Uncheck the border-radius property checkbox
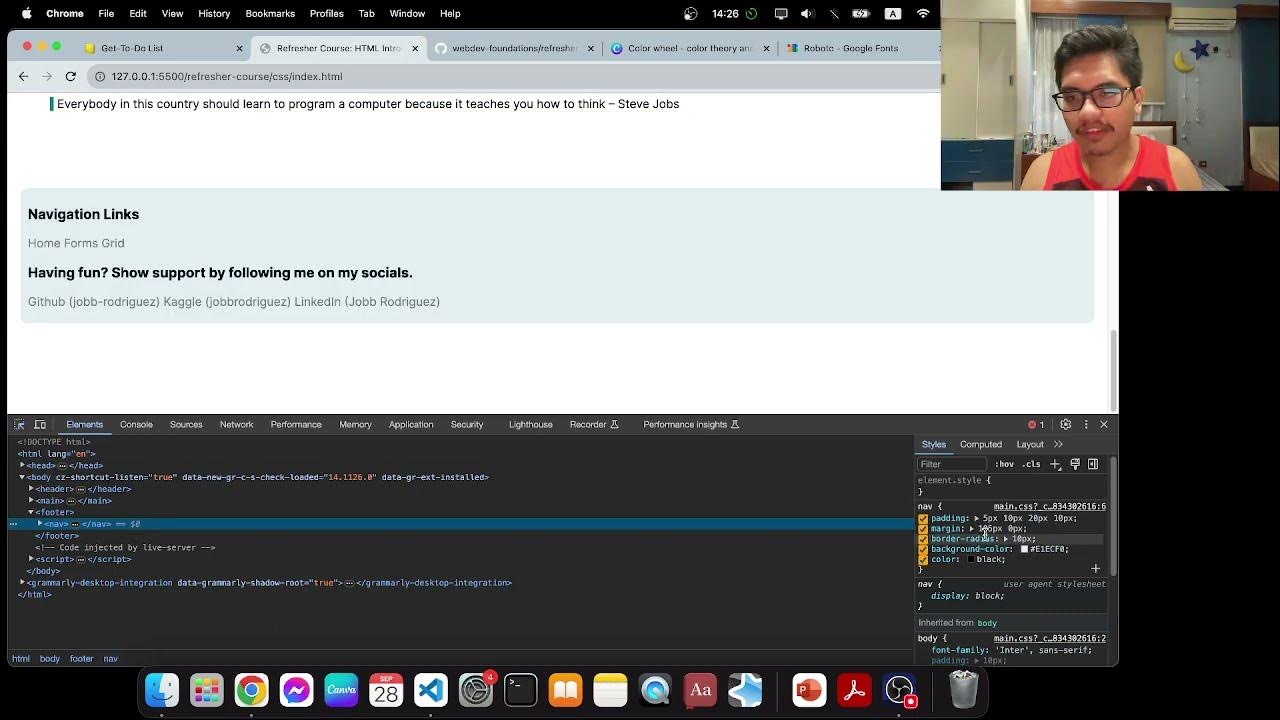The height and width of the screenshot is (720, 1280). point(923,539)
